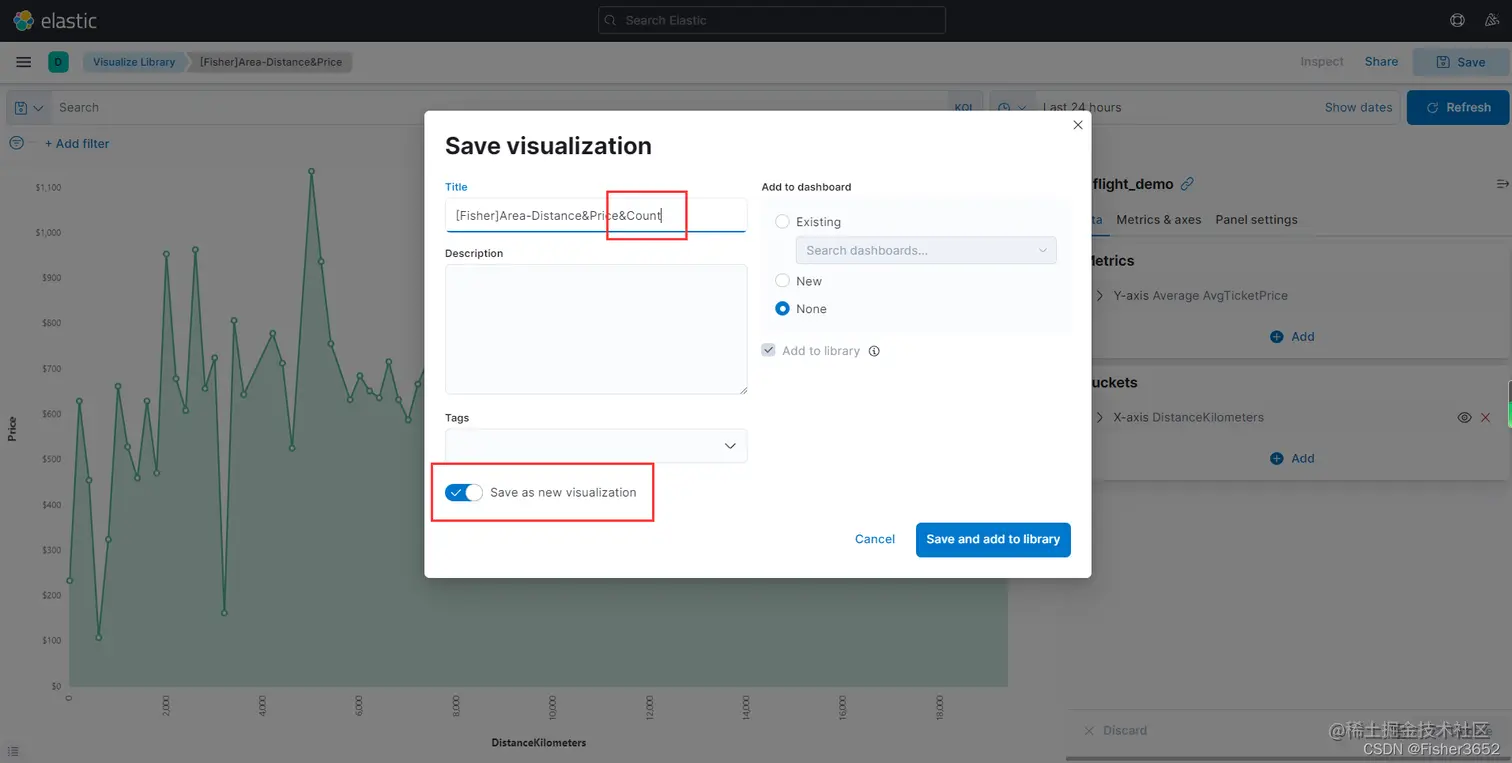Click the Description text area
Viewport: 1512px width, 763px height.
(x=596, y=329)
